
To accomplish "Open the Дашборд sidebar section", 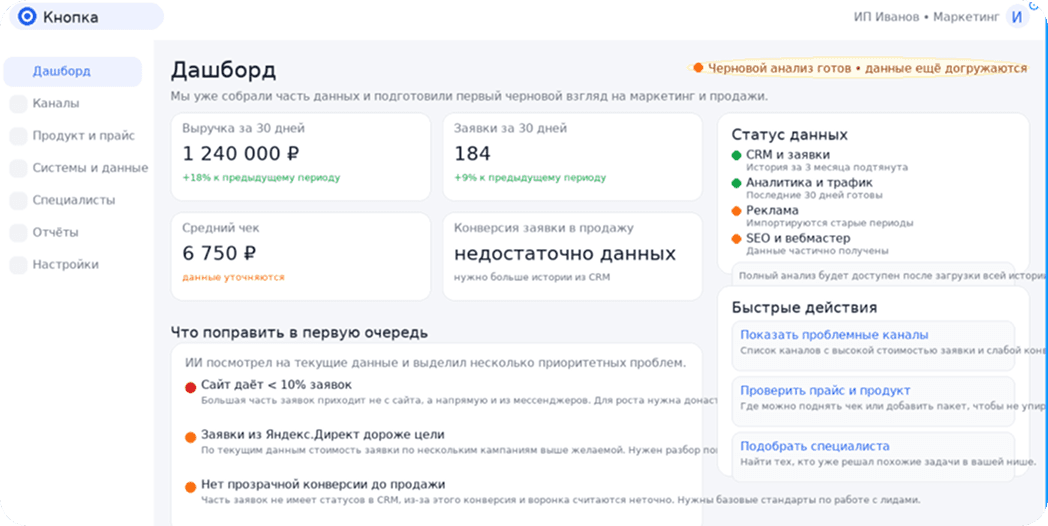I will point(73,72).
